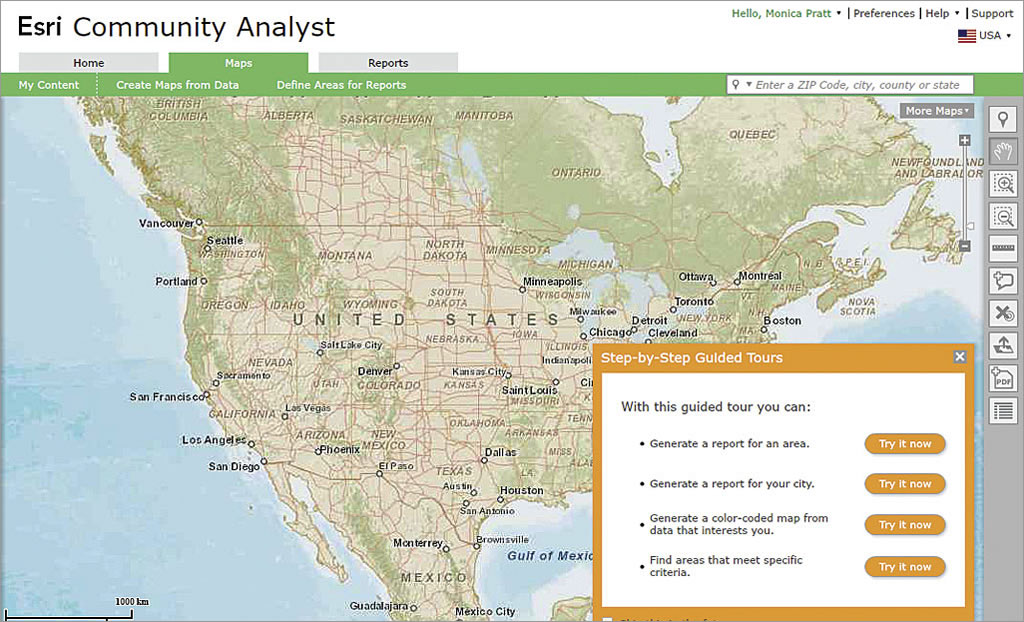
Task: Try it now for find areas criteria
Action: click(904, 566)
